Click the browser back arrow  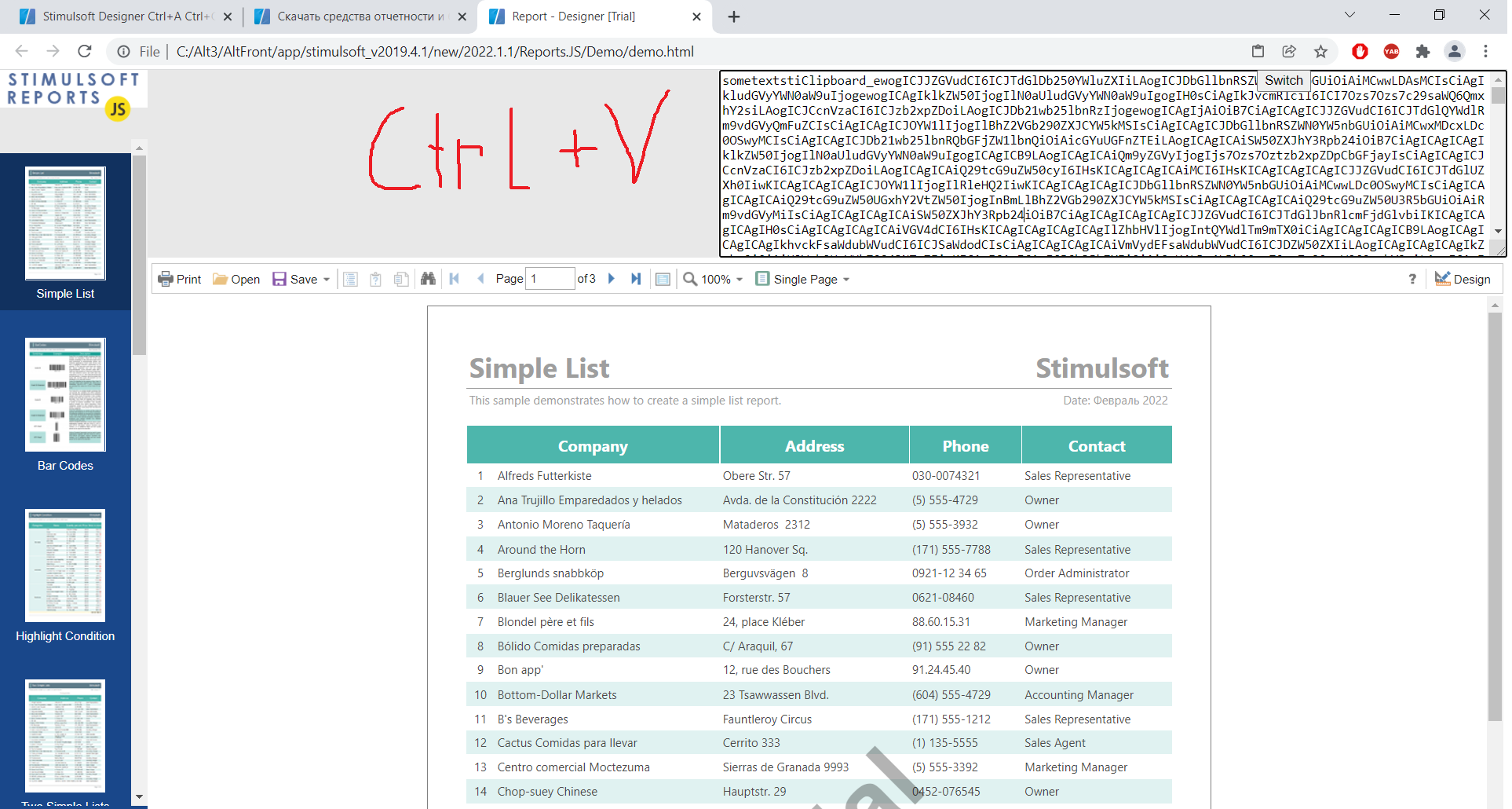tap(21, 51)
